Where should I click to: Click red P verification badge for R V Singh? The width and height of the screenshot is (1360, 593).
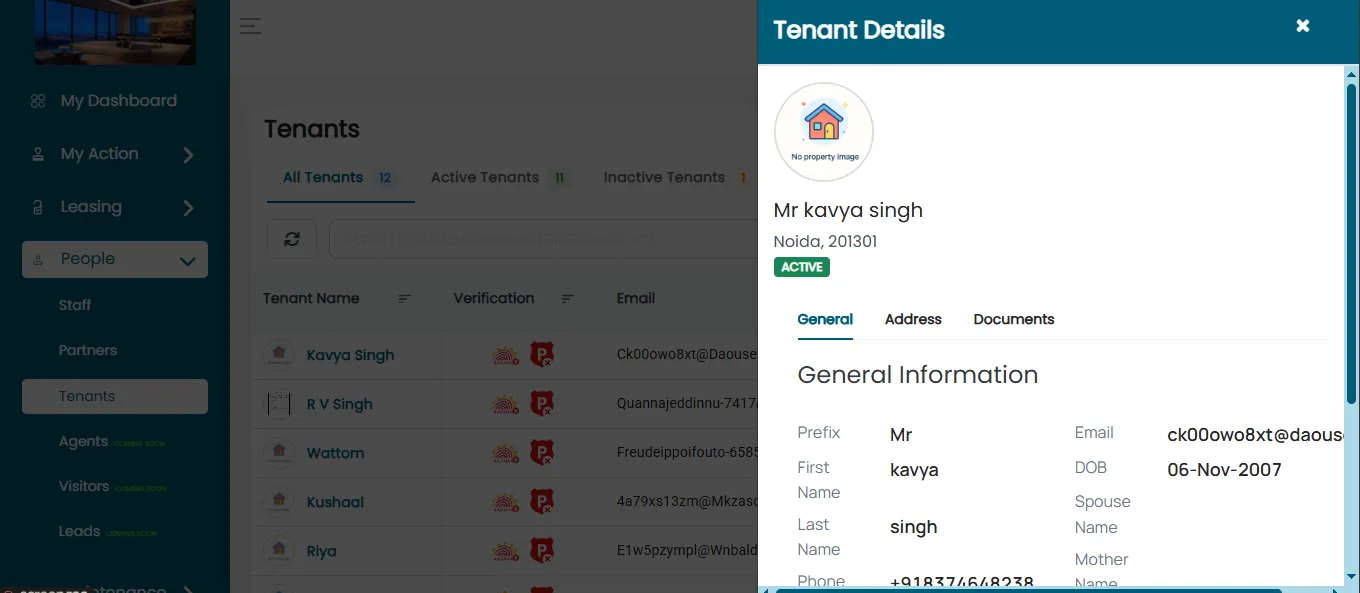541,404
